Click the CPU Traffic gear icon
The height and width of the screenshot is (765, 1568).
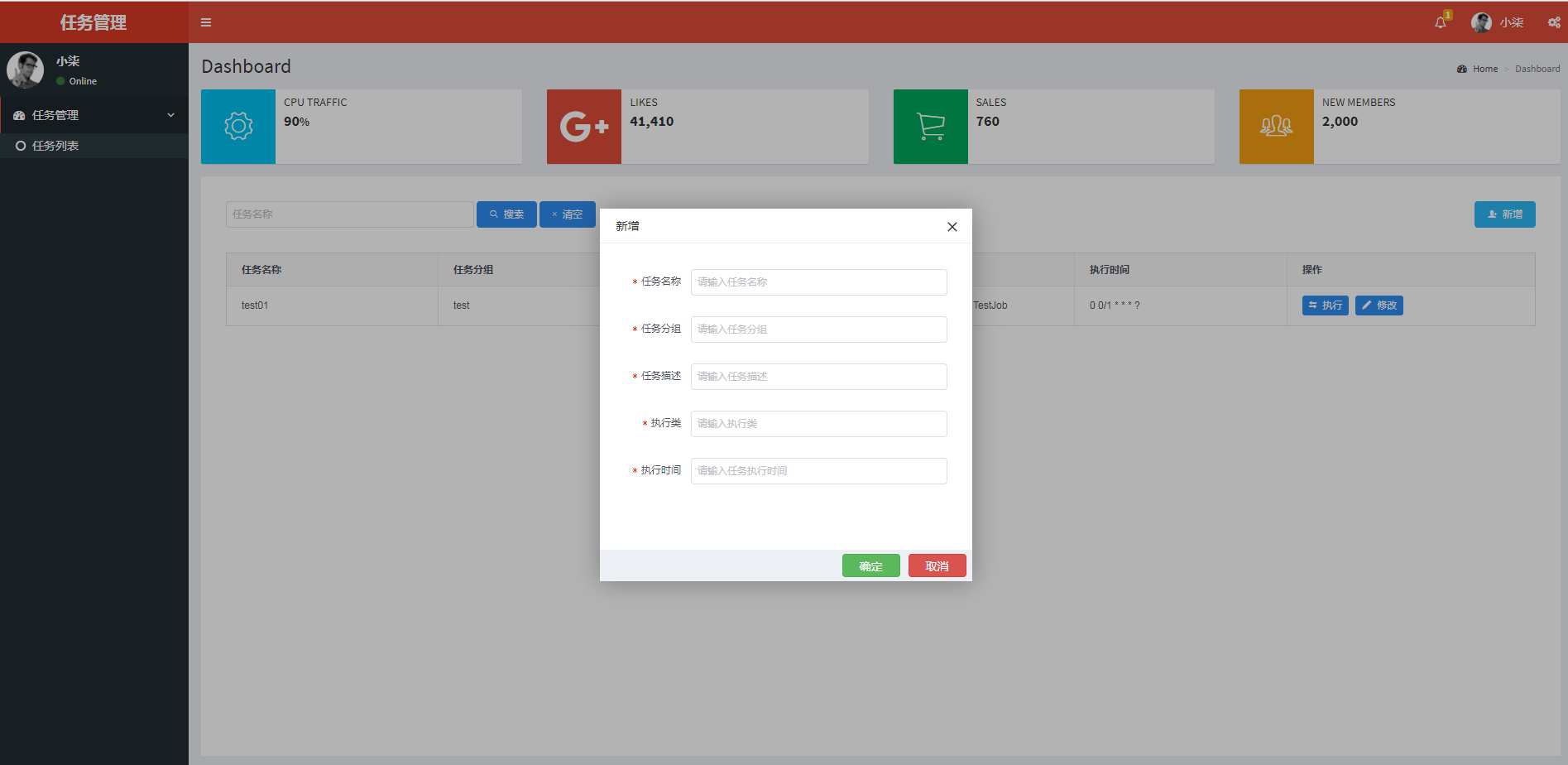[x=237, y=126]
